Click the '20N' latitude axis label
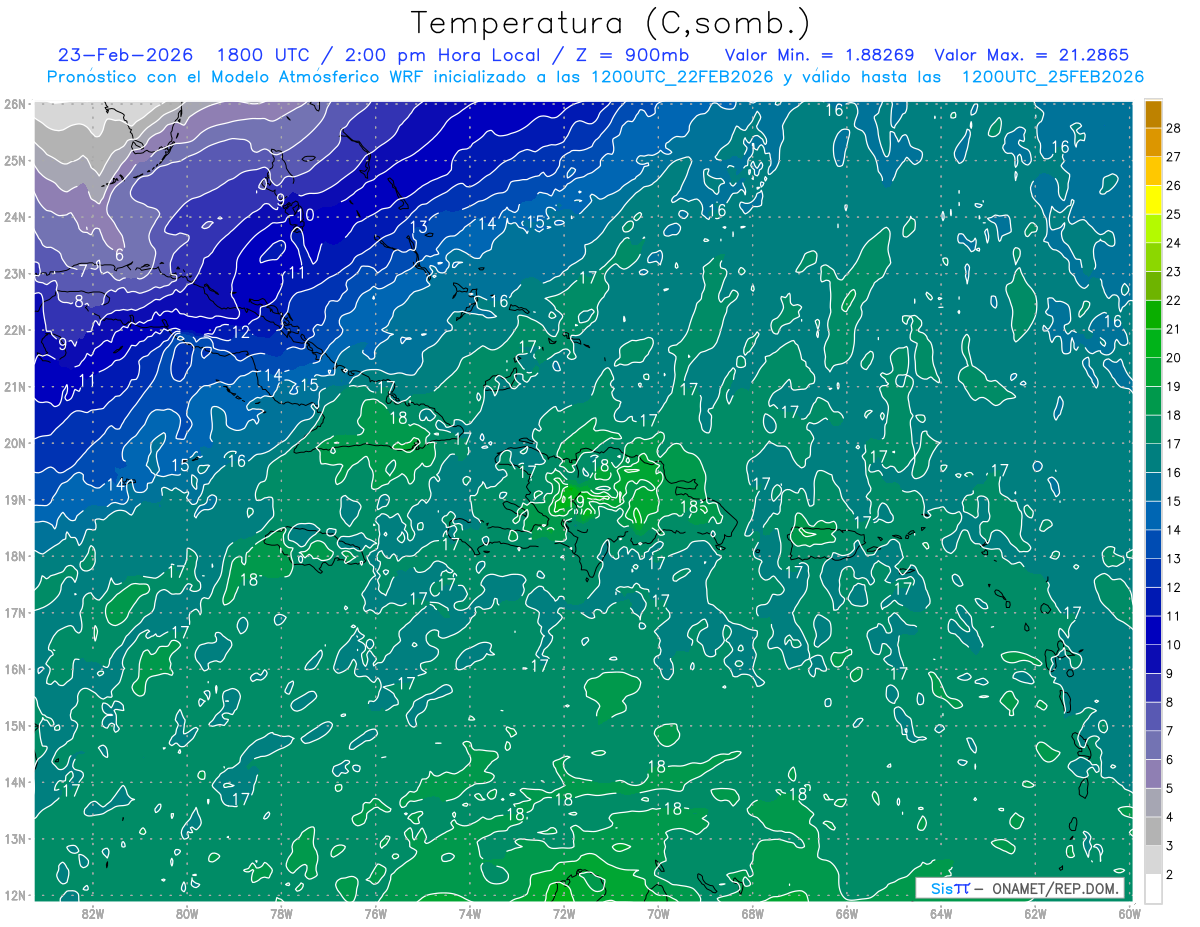The image size is (1200, 927). tap(15, 443)
